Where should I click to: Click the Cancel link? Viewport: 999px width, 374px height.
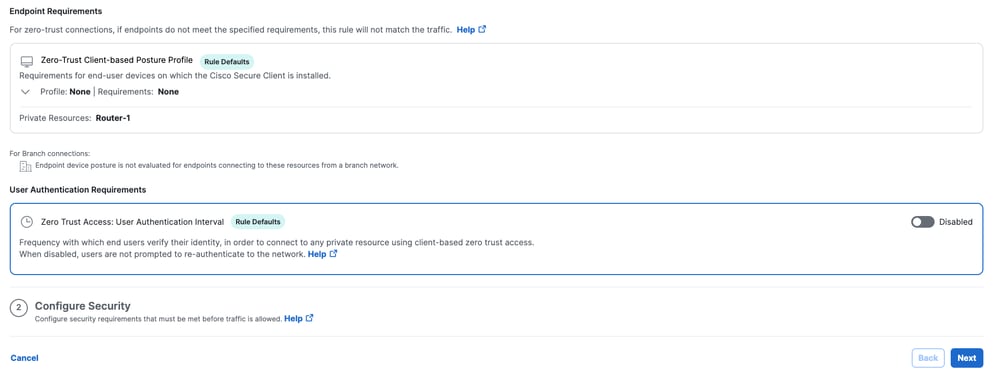(x=25, y=358)
